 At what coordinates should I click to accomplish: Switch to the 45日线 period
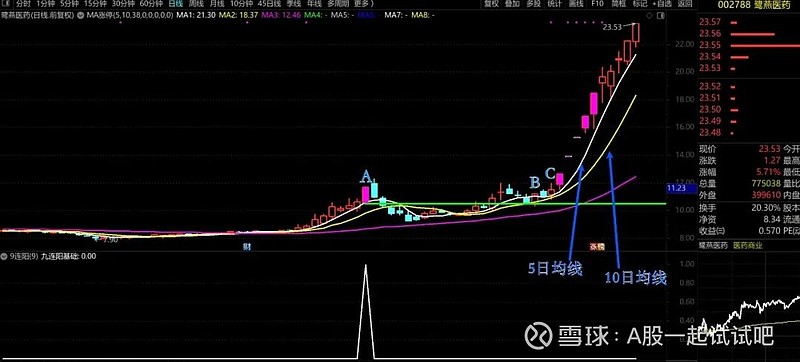tap(268, 4)
